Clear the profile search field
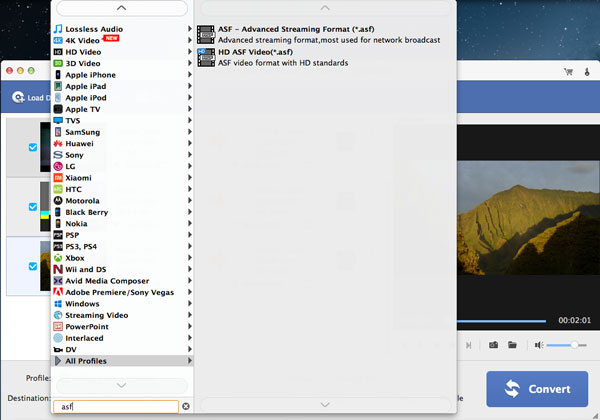 [x=186, y=406]
